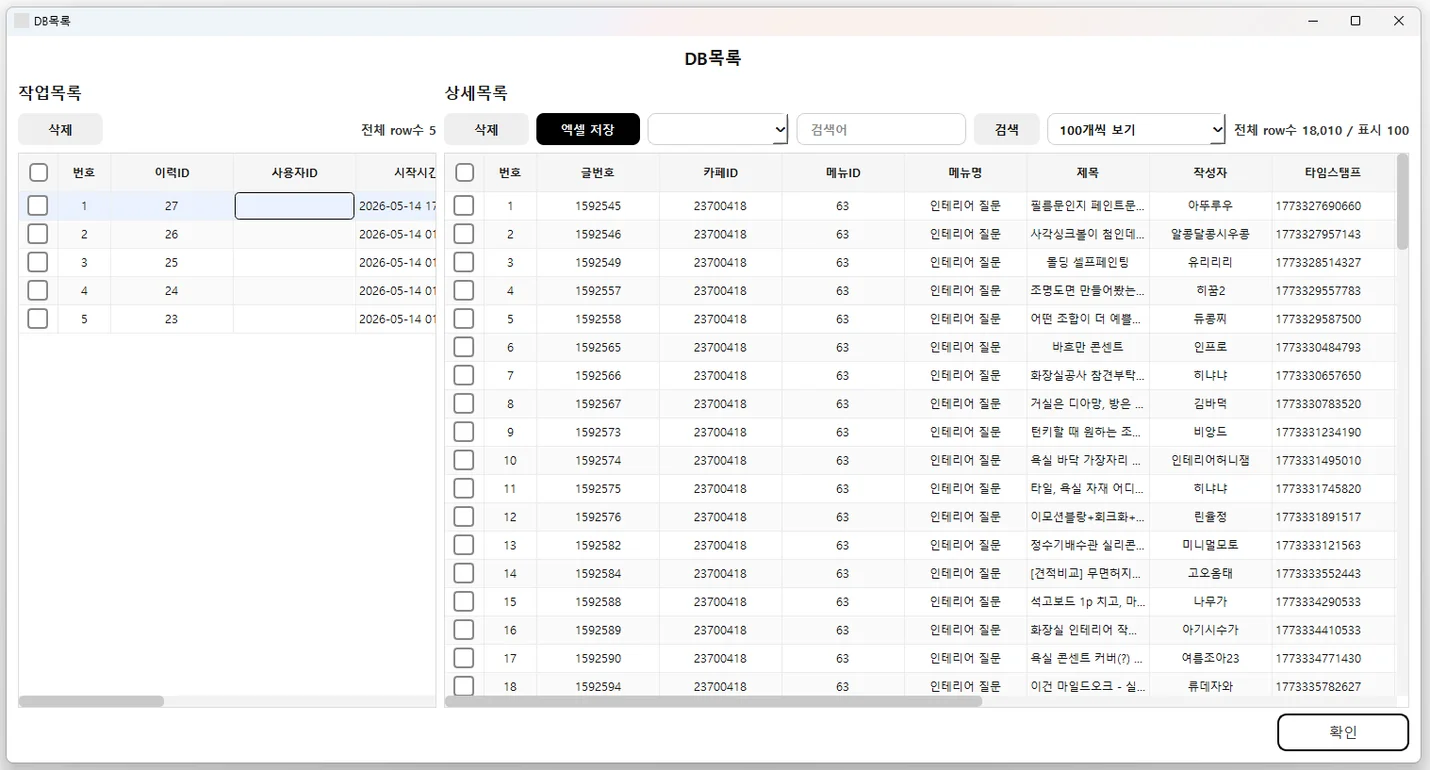
Task: Click the 작업목록 horizontal scrollbar thumb
Action: pos(91,701)
